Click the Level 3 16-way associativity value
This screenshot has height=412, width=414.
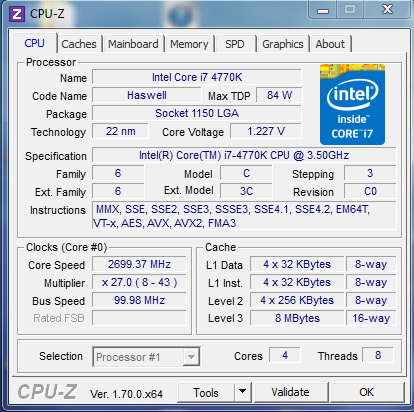click(371, 318)
